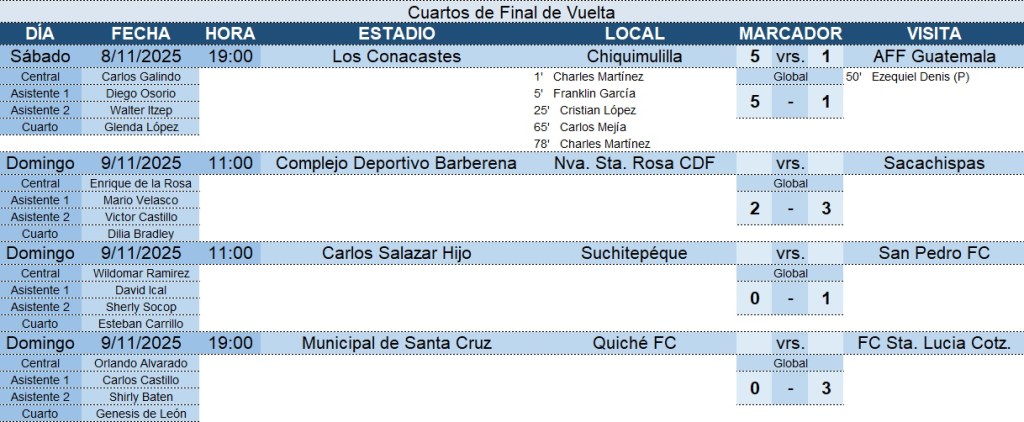Screen dimensions: 1024x422
Task: Click the ESTADIO column header
Action: (x=397, y=34)
